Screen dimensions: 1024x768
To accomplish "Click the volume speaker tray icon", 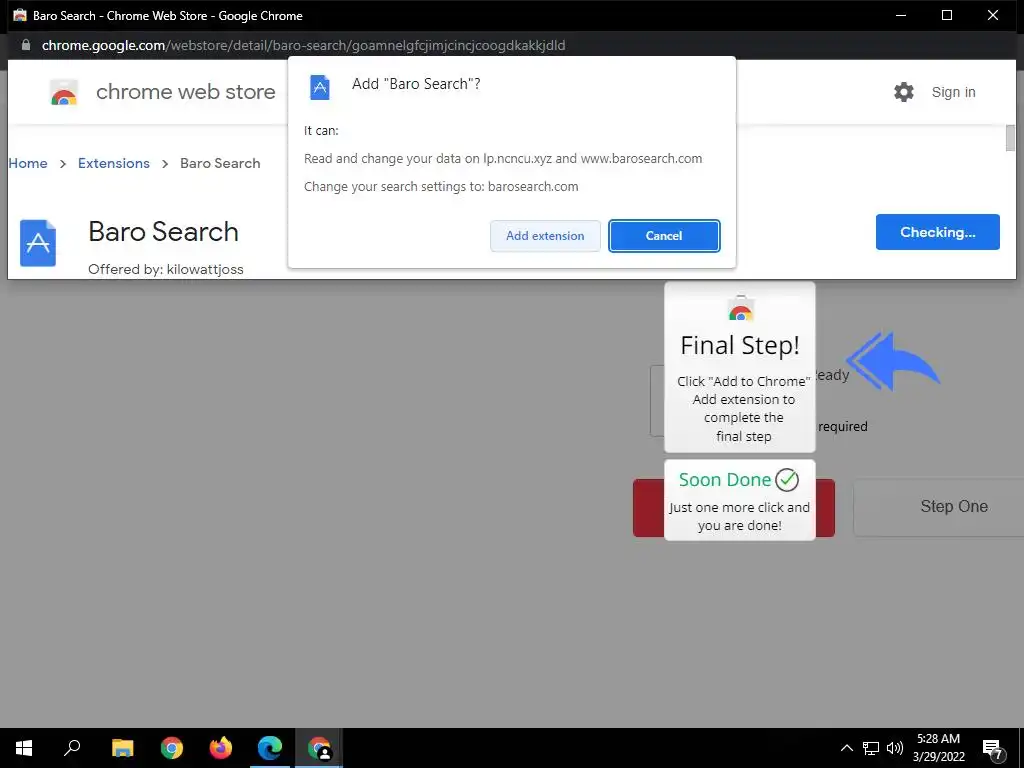I will [x=895, y=748].
